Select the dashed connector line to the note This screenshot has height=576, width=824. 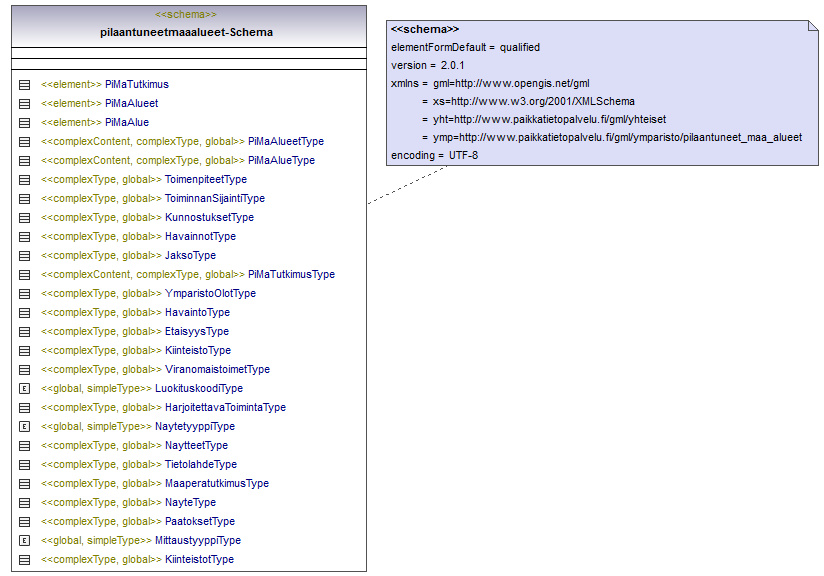point(407,184)
